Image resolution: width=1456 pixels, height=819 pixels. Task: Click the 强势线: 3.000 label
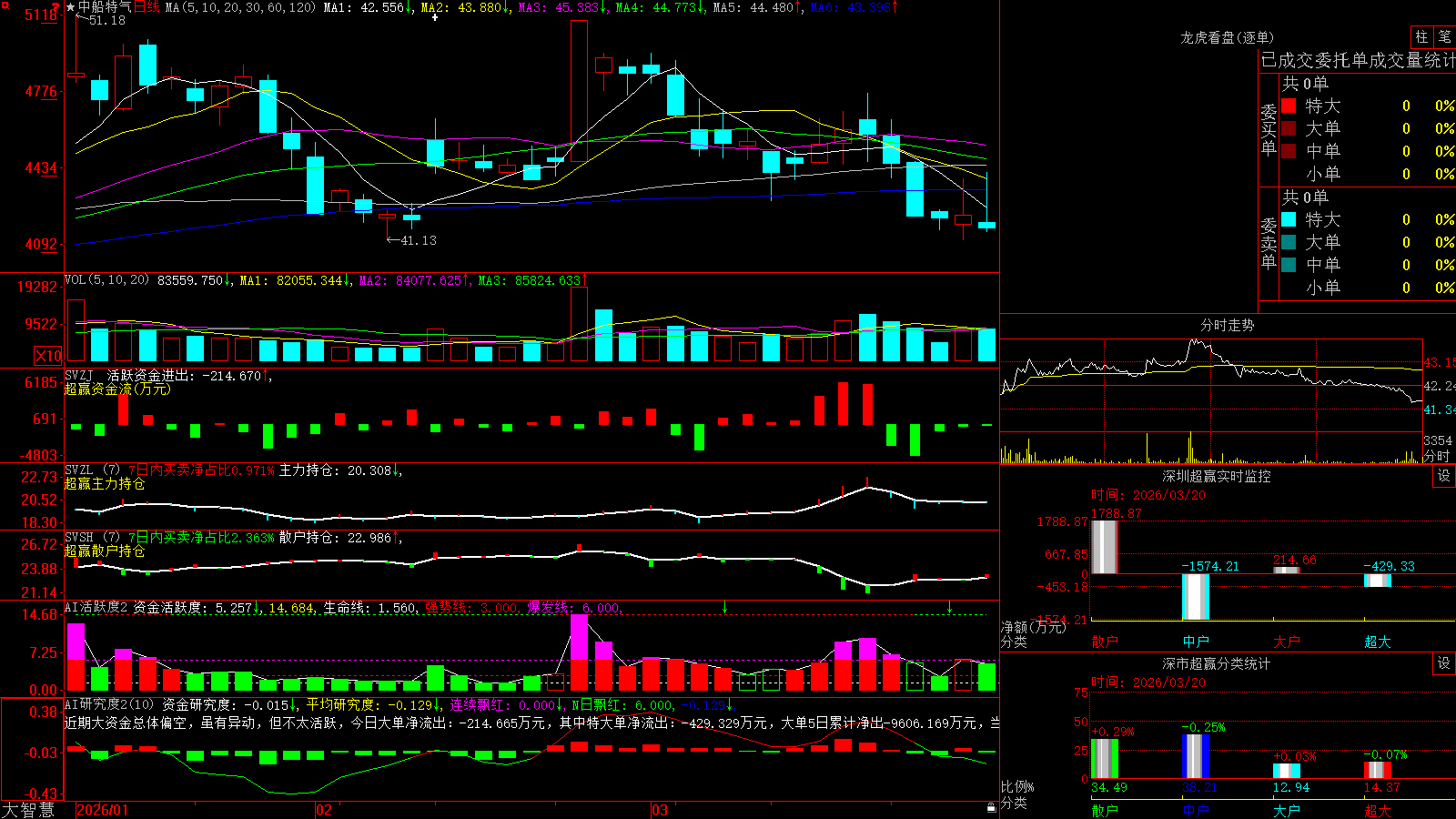[x=473, y=607]
